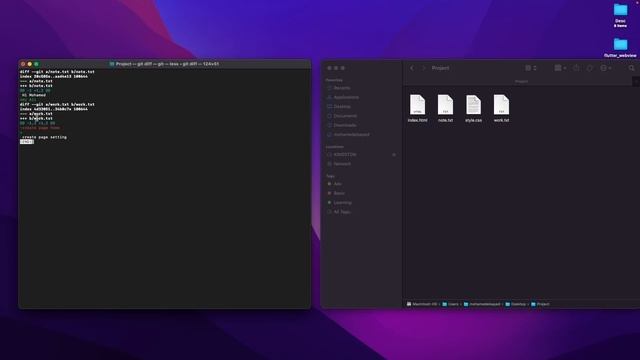Open the Finder view switcher control
This screenshot has height=360, width=640.
(531, 68)
